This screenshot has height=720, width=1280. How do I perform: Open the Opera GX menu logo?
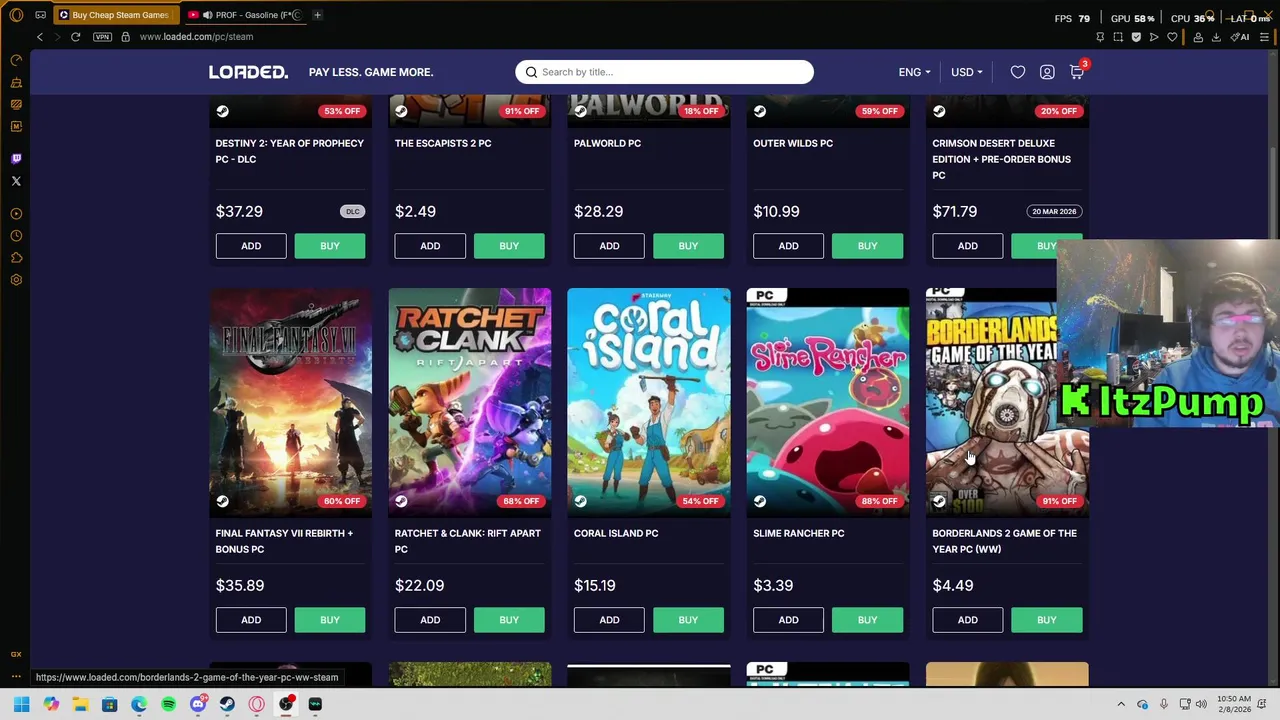(16, 15)
